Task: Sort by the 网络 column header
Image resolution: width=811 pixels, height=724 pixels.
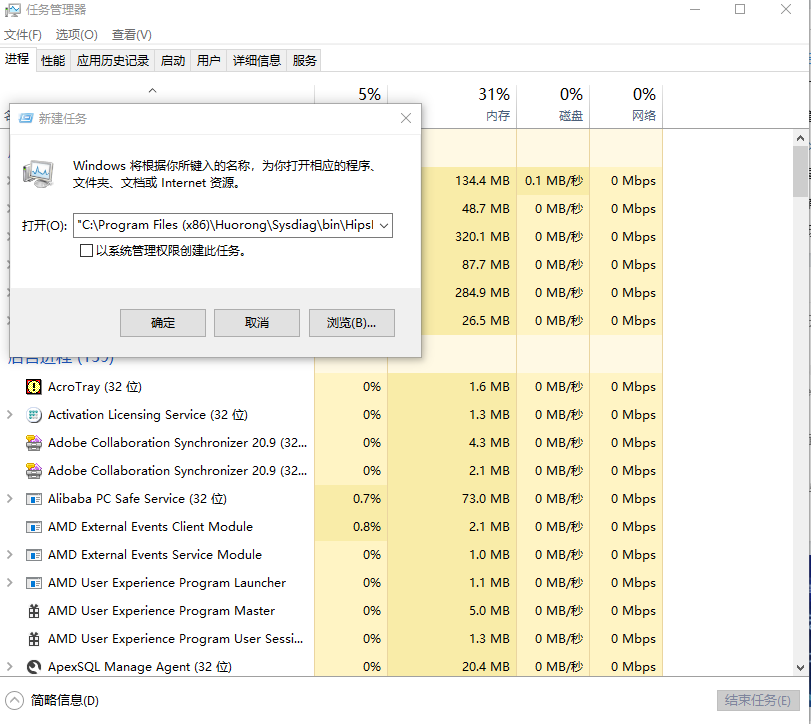Action: (x=626, y=105)
